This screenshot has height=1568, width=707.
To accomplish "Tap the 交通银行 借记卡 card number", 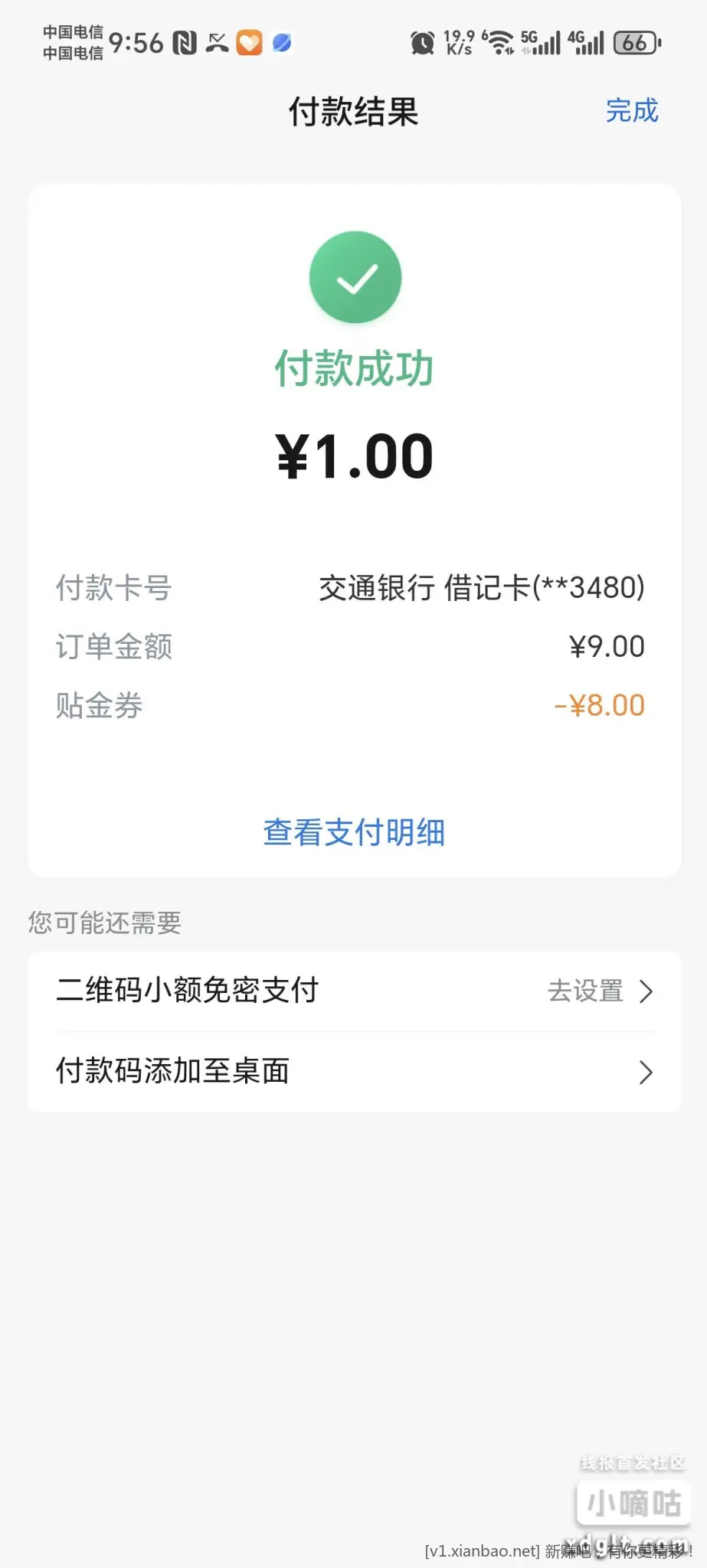I will click(x=482, y=588).
